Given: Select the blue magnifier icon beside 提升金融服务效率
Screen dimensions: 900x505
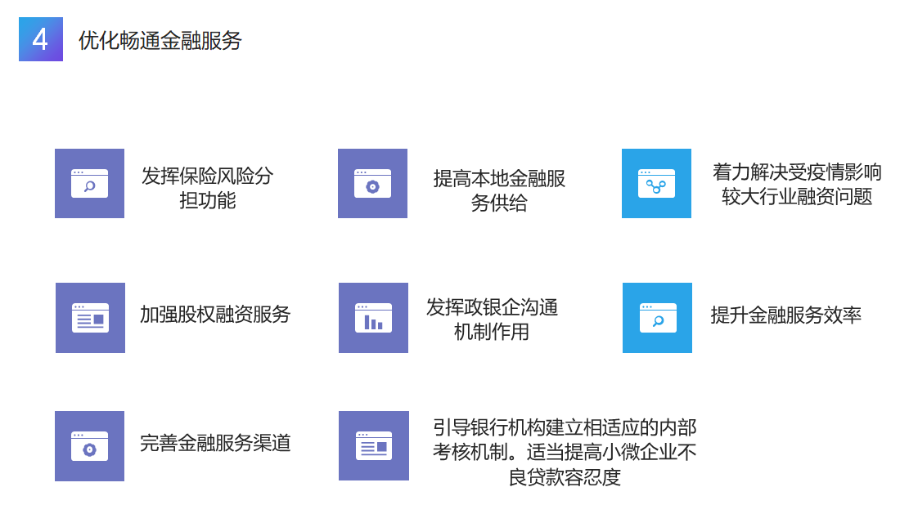Looking at the screenshot, I should pyautogui.click(x=656, y=317).
